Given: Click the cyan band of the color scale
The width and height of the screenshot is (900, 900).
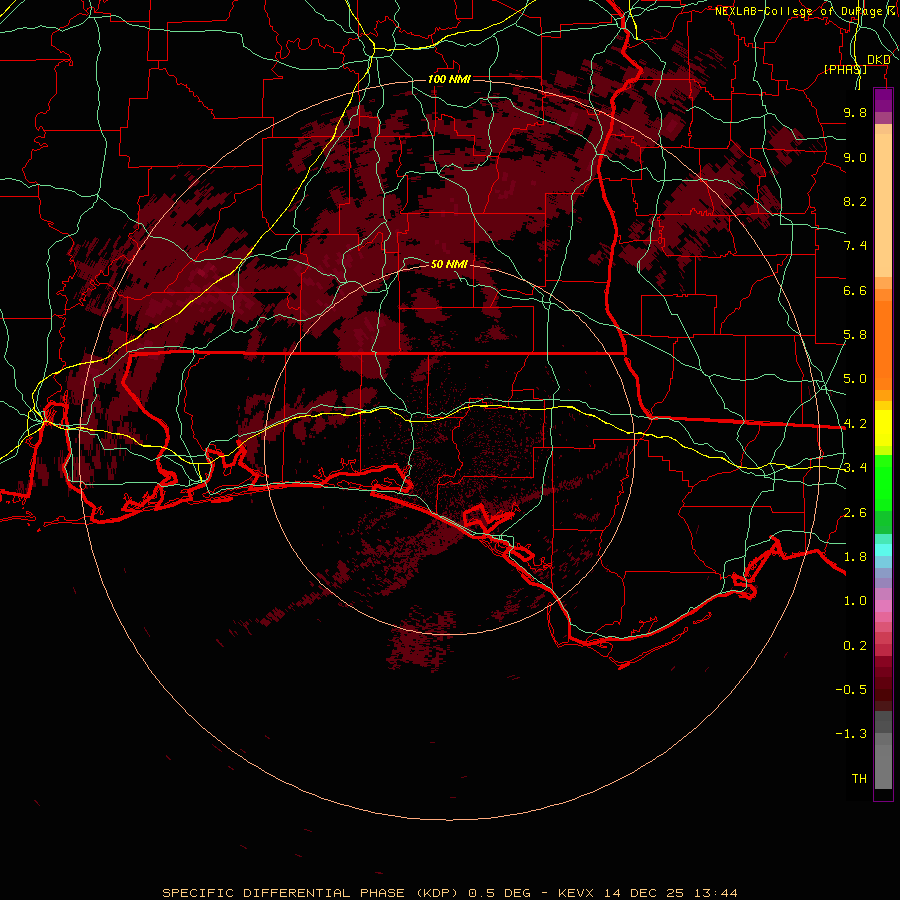Looking at the screenshot, I should (883, 550).
